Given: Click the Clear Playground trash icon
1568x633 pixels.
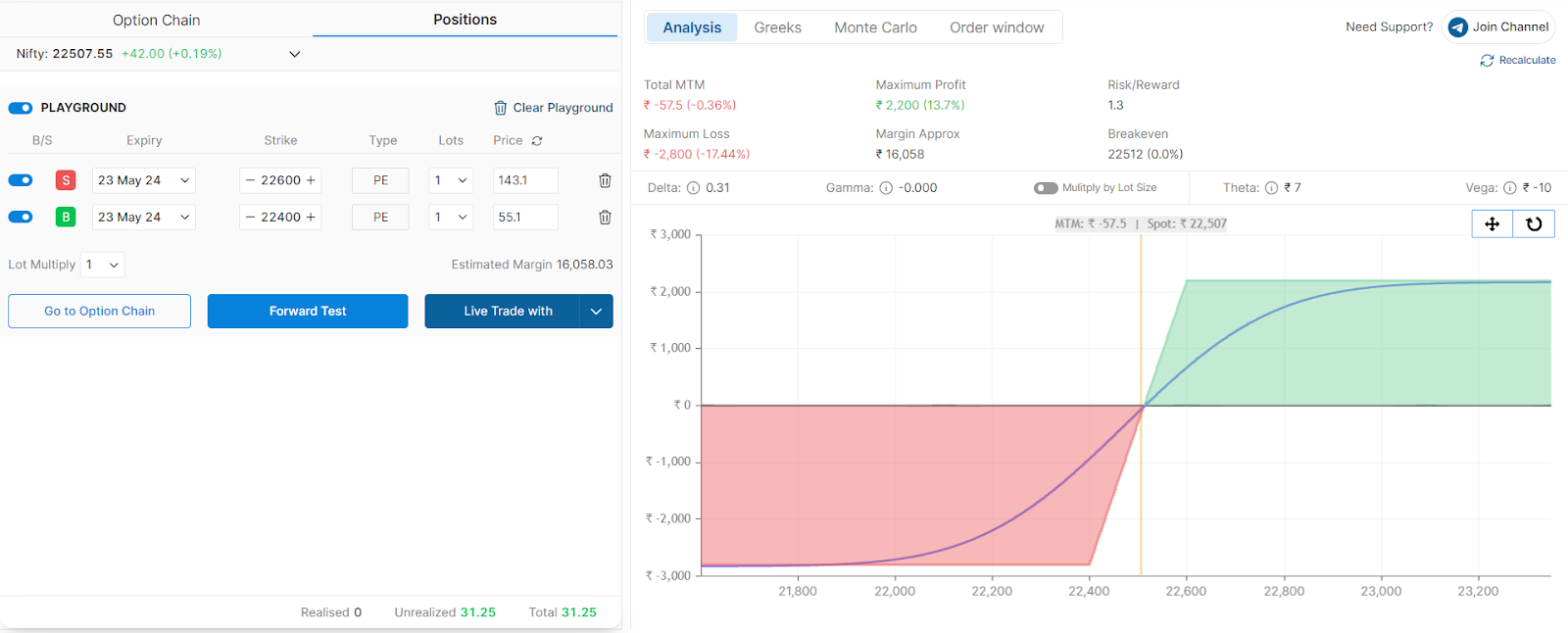Looking at the screenshot, I should 500,108.
